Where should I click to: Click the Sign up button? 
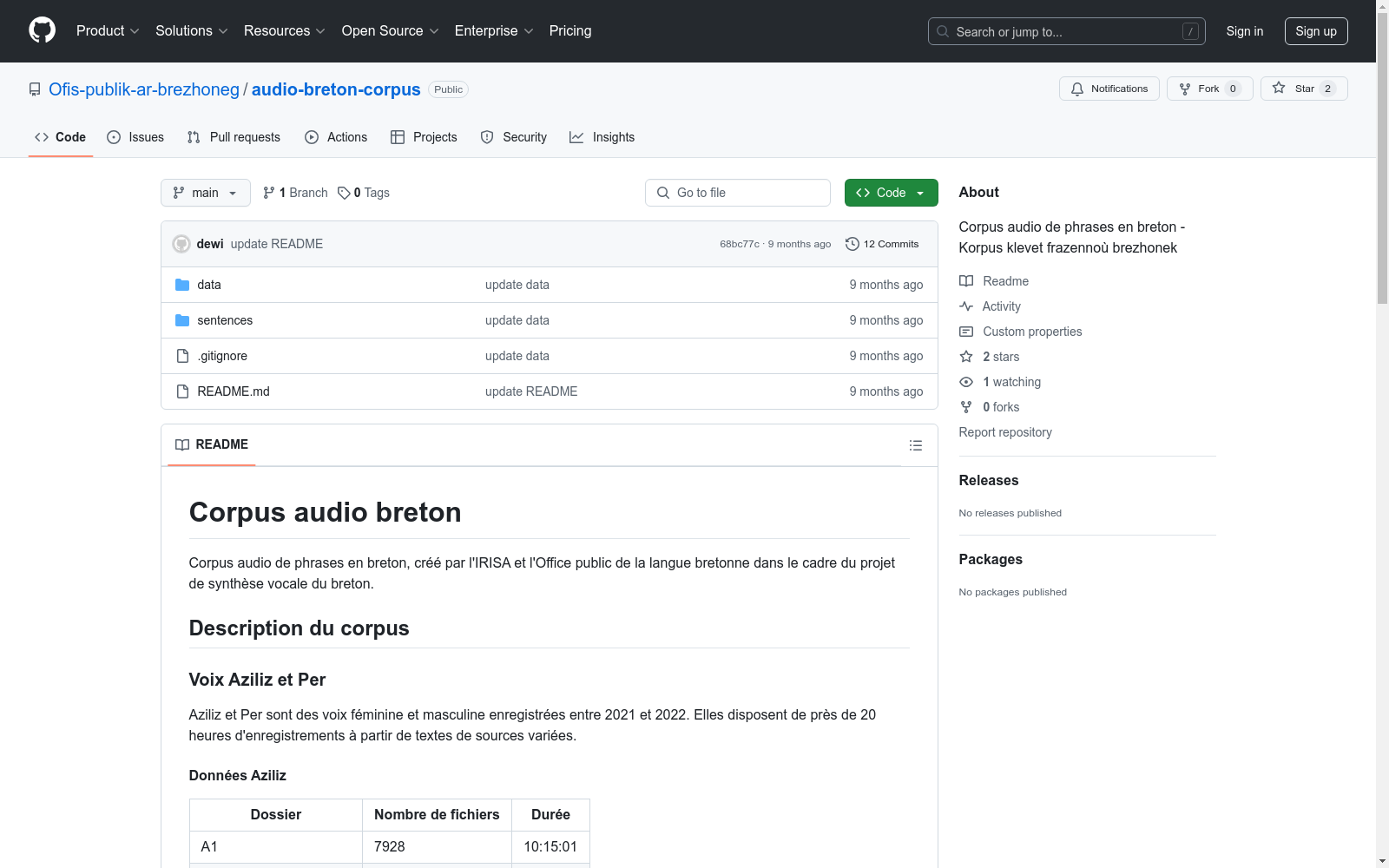pos(1316,31)
